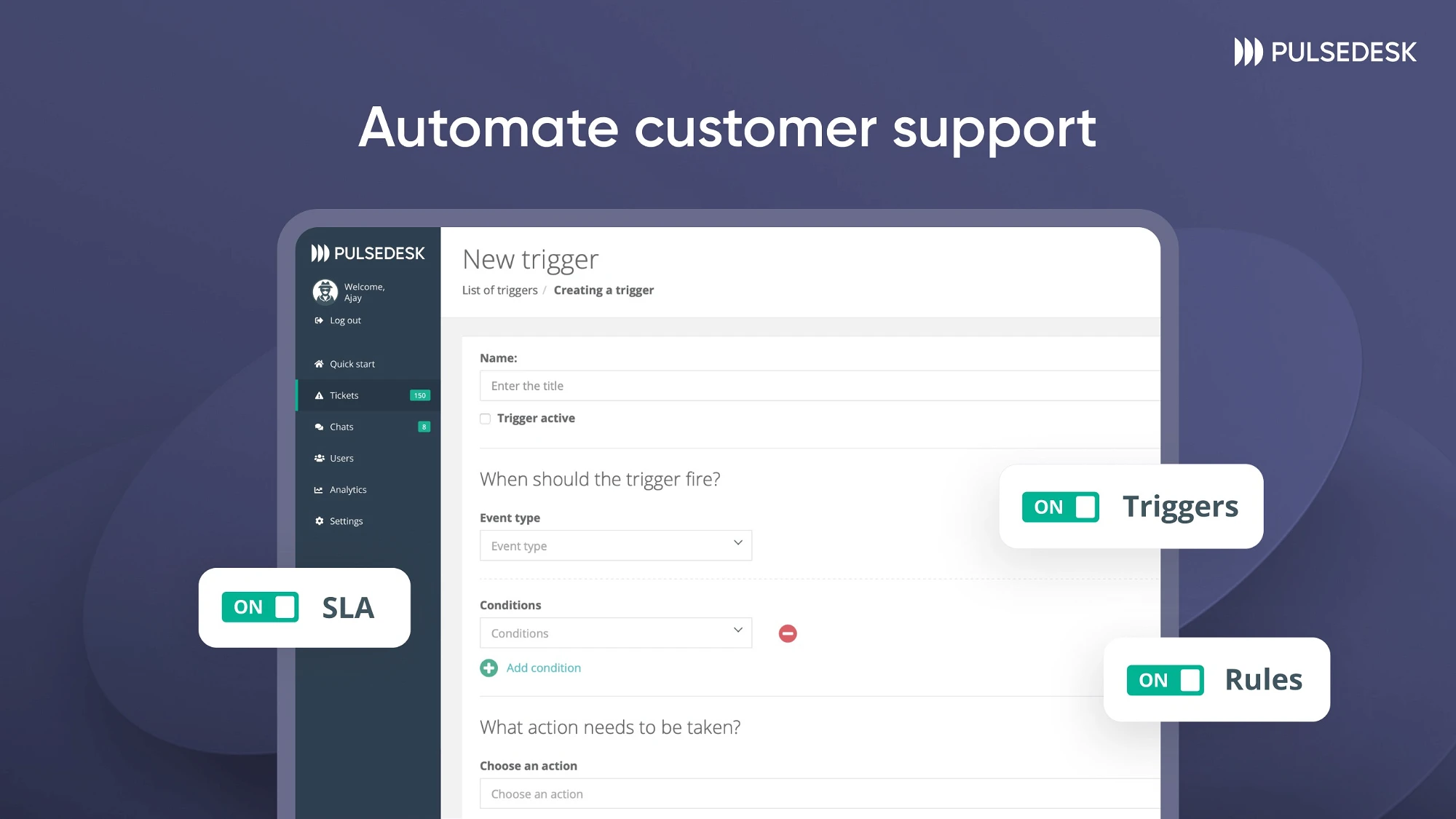Remove condition with red minus icon
The width and height of the screenshot is (1456, 819).
coord(788,633)
